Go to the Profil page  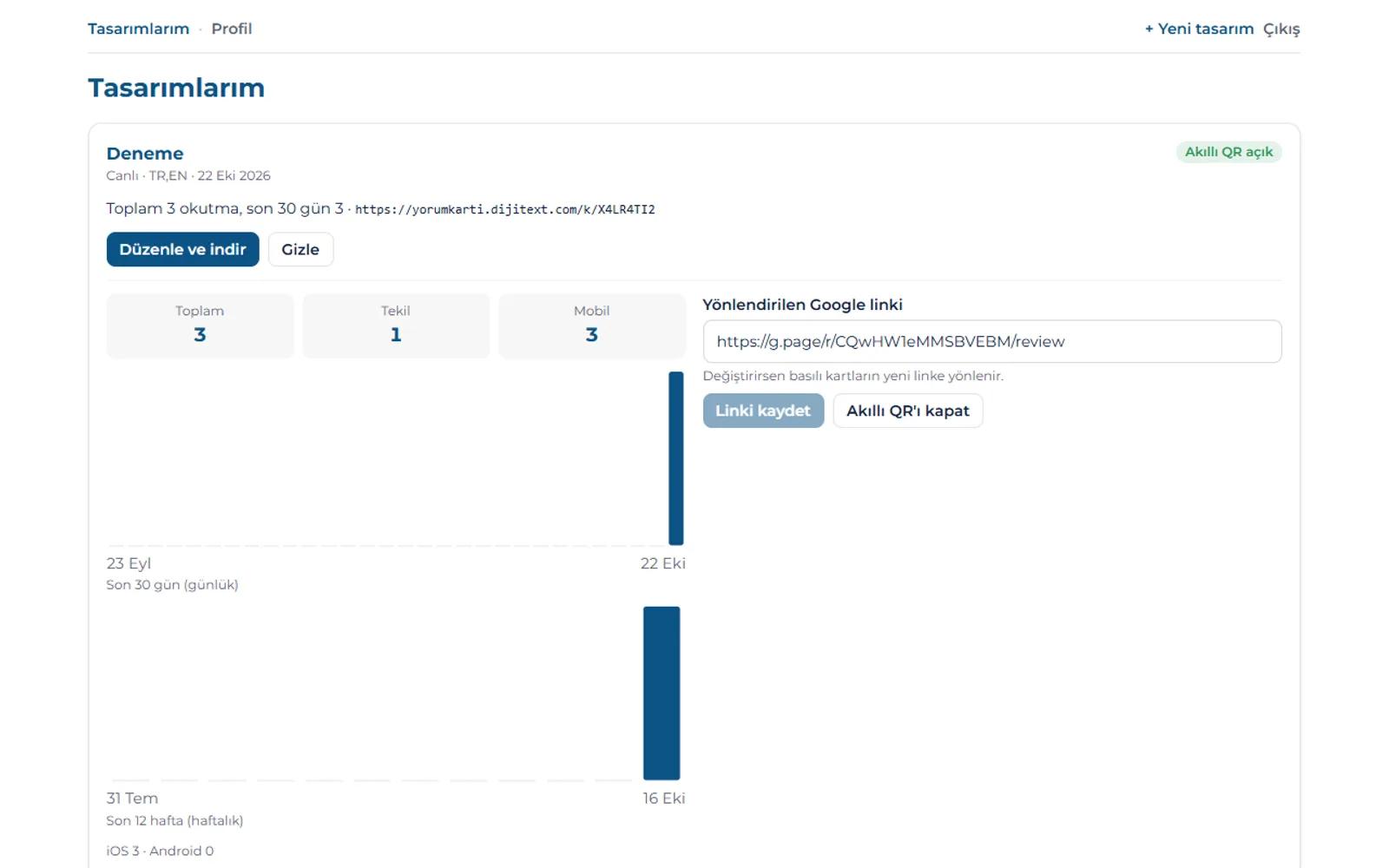click(232, 29)
